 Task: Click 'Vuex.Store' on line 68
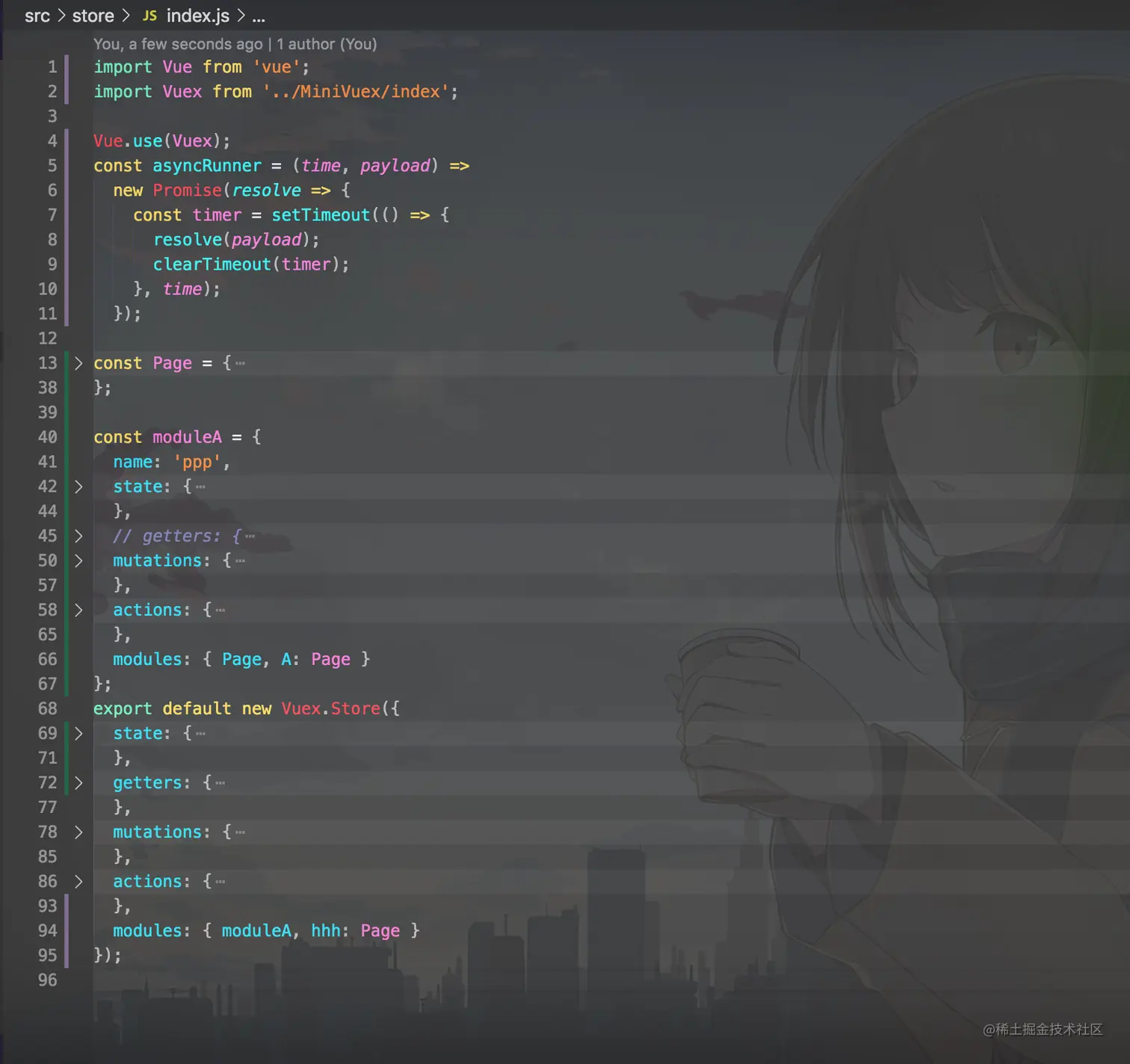(331, 708)
